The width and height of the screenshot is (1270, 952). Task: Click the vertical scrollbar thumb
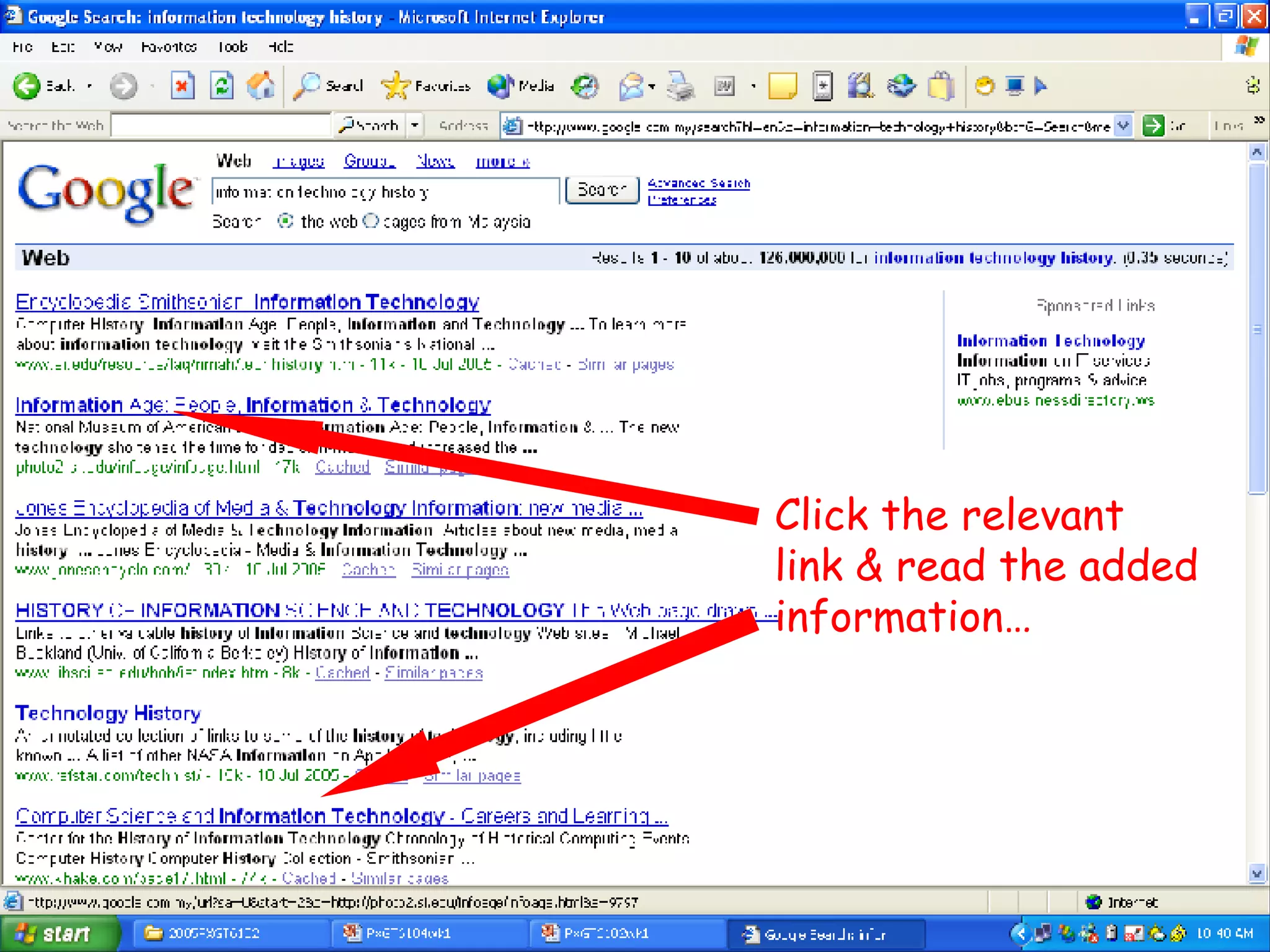(1257, 328)
